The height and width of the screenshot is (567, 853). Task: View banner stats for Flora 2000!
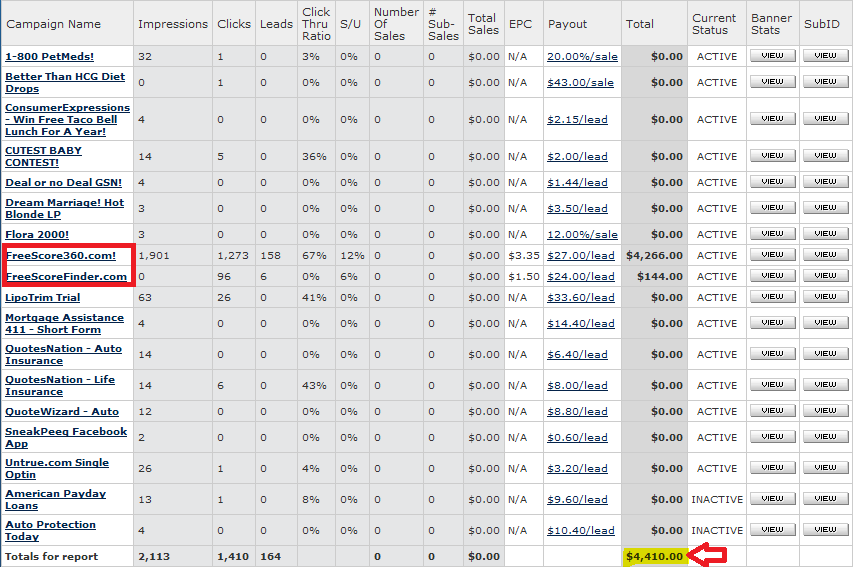pos(772,234)
